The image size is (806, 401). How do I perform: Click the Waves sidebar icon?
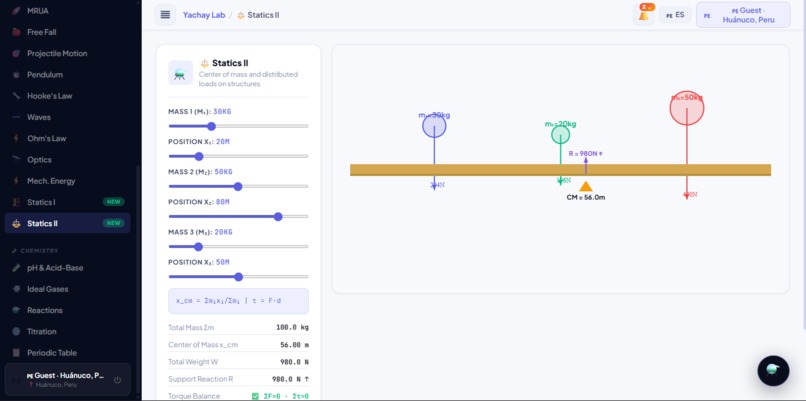click(x=16, y=117)
